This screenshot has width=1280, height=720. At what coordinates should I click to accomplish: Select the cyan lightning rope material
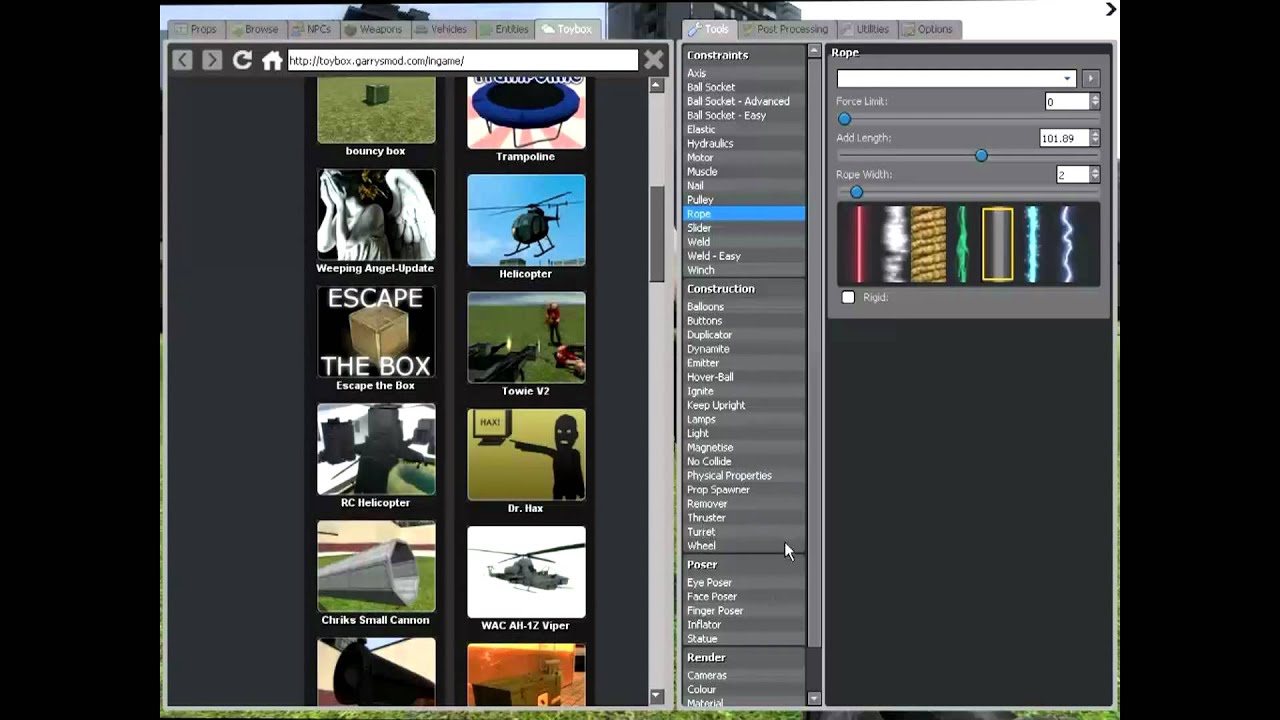pos(1032,244)
